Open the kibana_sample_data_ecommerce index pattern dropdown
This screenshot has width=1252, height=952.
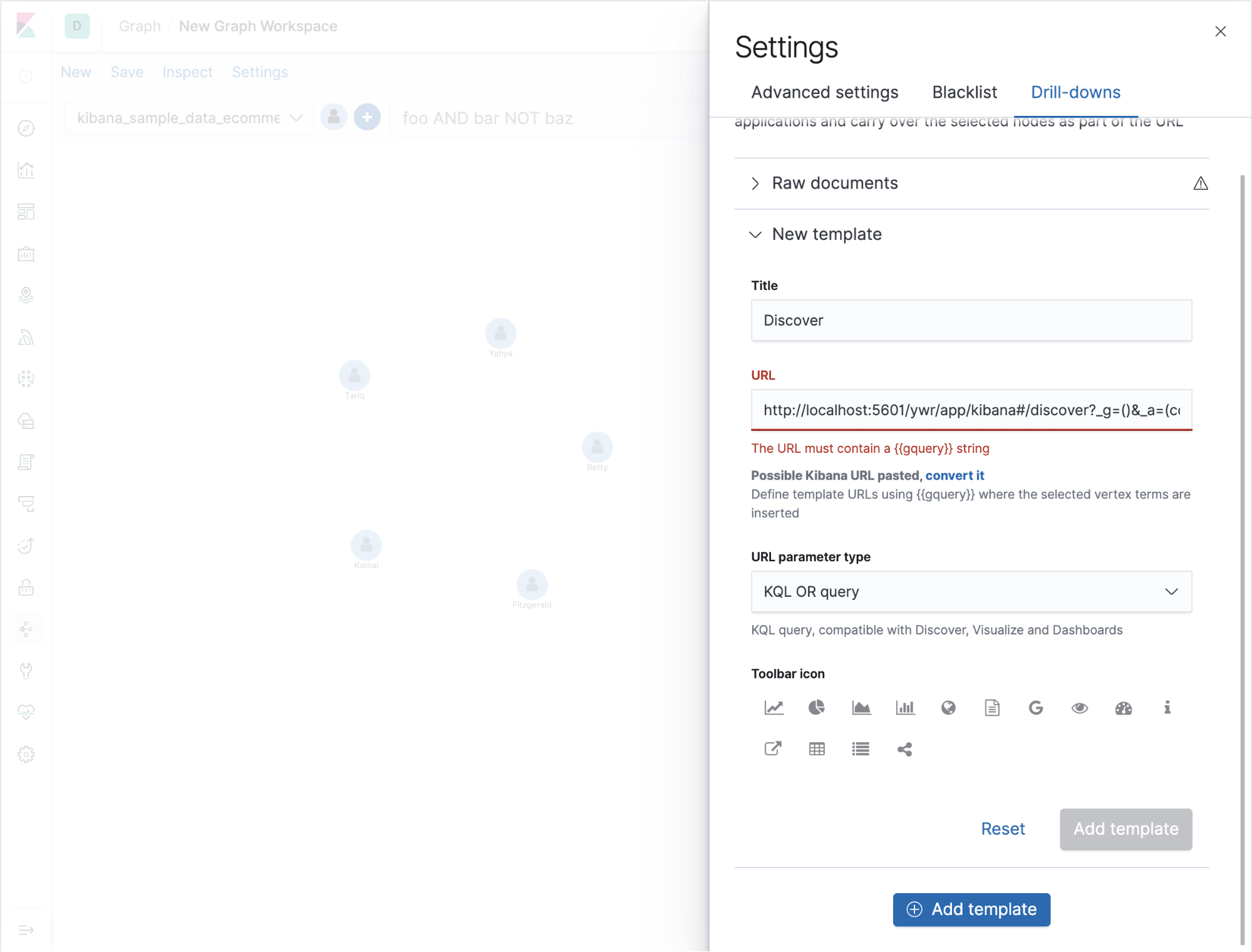tap(189, 118)
